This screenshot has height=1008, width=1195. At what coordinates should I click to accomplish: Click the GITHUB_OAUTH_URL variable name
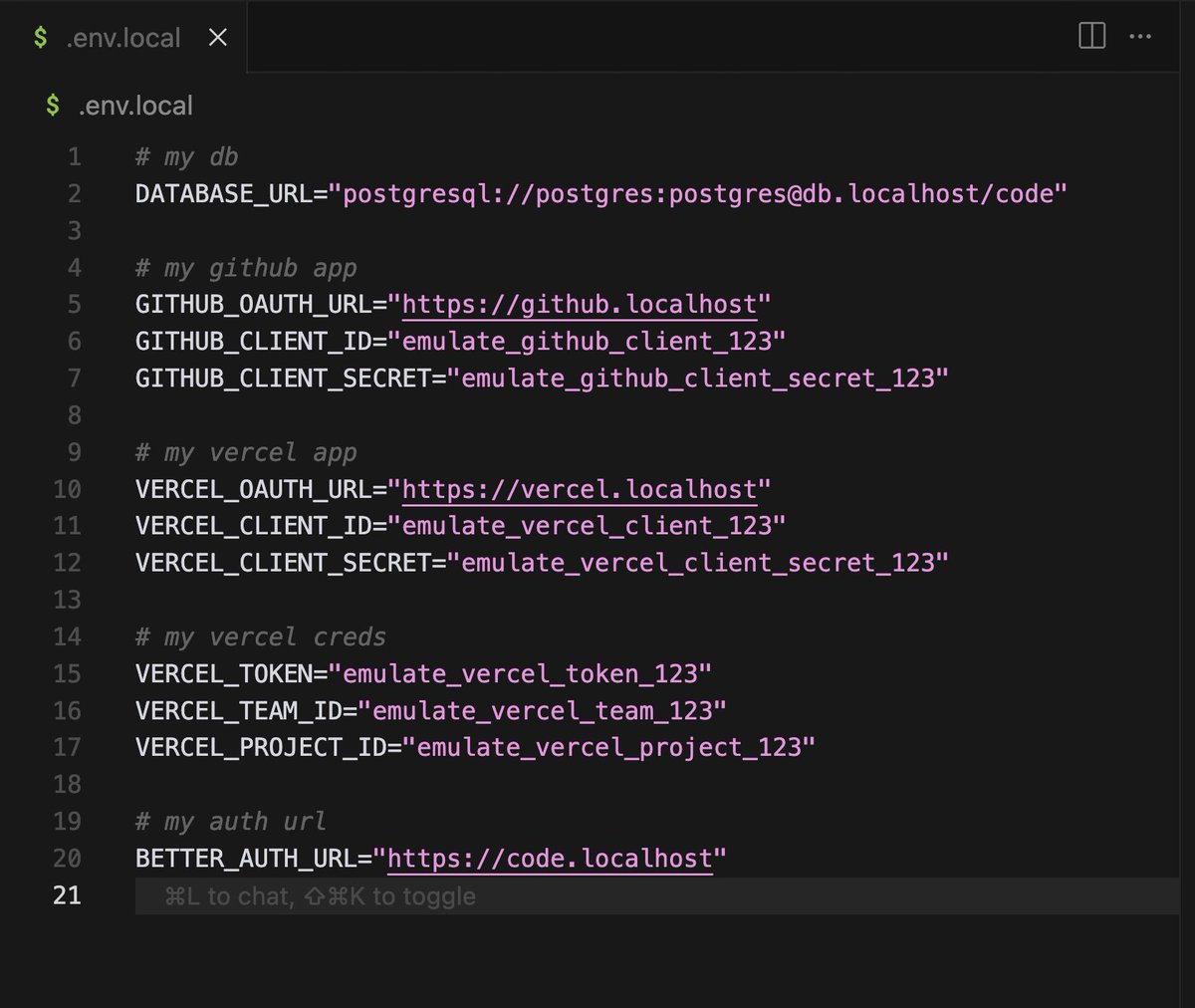point(254,305)
